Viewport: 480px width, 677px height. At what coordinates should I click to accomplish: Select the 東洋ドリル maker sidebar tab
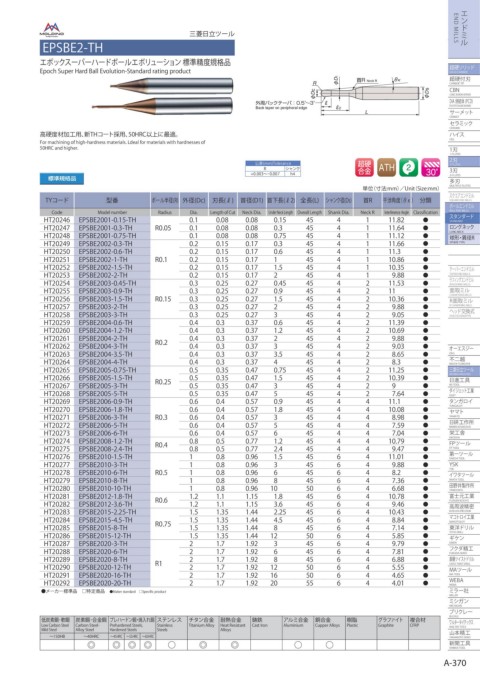click(464, 528)
